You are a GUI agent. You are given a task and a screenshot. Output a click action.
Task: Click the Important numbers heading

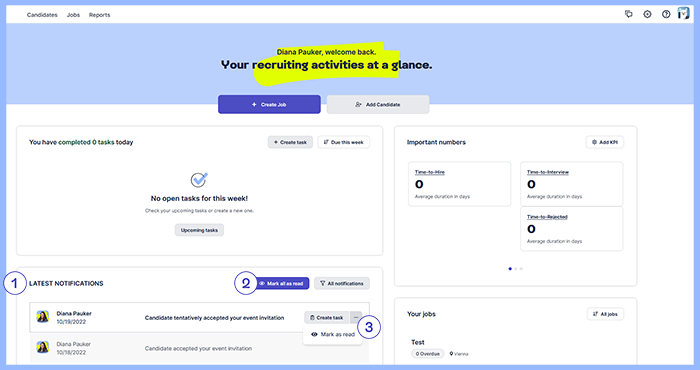[436, 142]
